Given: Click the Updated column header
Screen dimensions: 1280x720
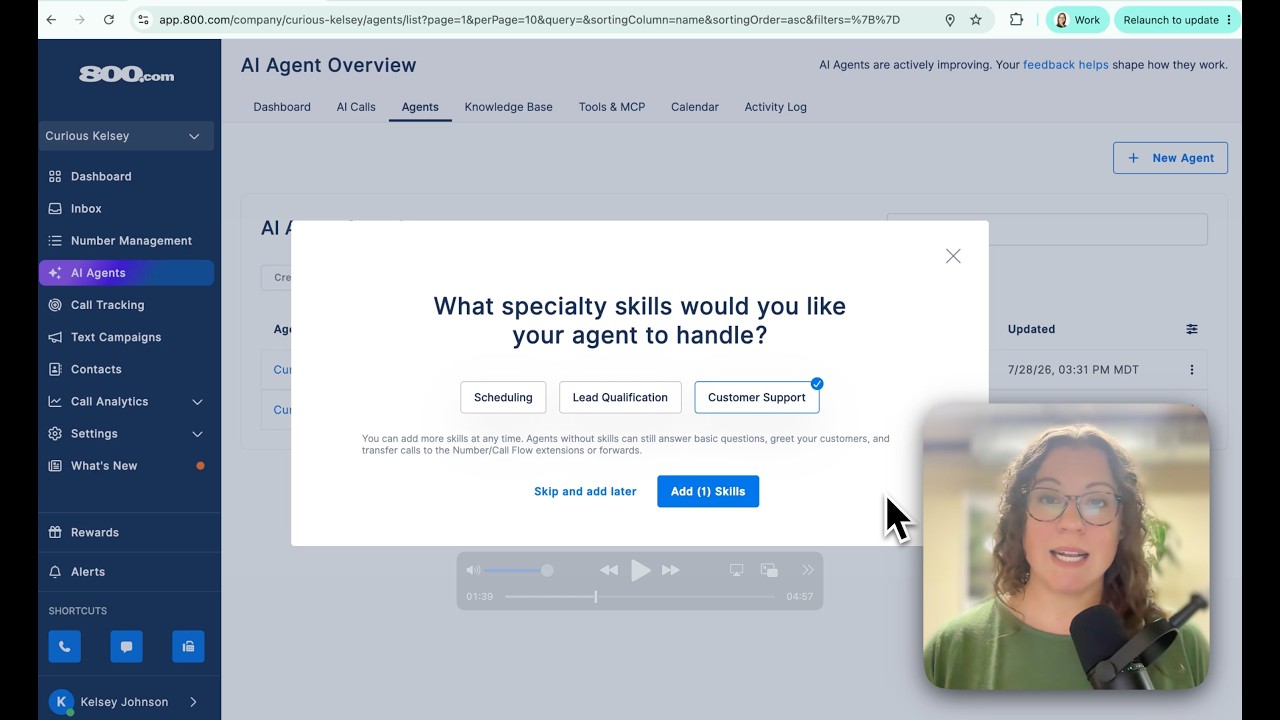Looking at the screenshot, I should click(1031, 329).
